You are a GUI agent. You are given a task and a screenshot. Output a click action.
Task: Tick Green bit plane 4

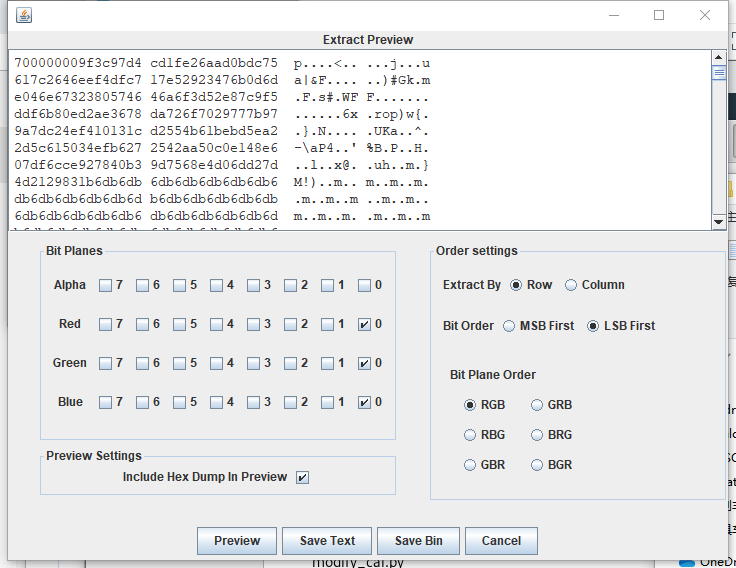[216, 363]
